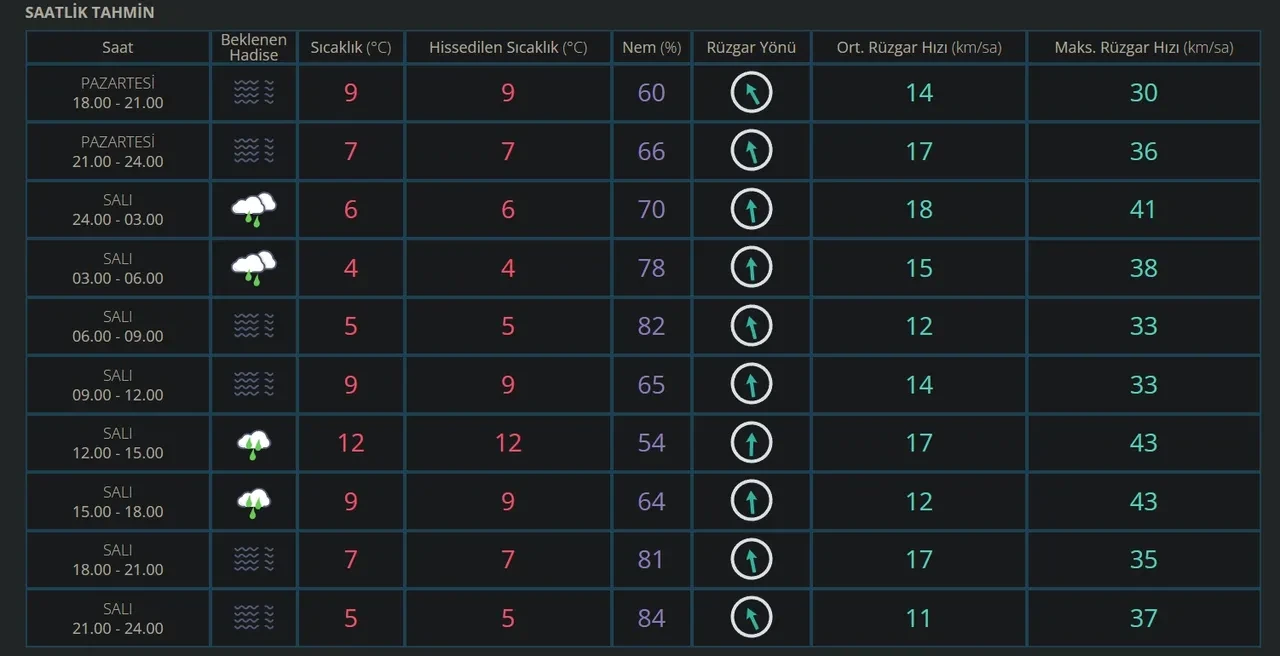
Task: Select the rain cloud icon for Salı 03.00 - 06.00
Action: click(253, 267)
